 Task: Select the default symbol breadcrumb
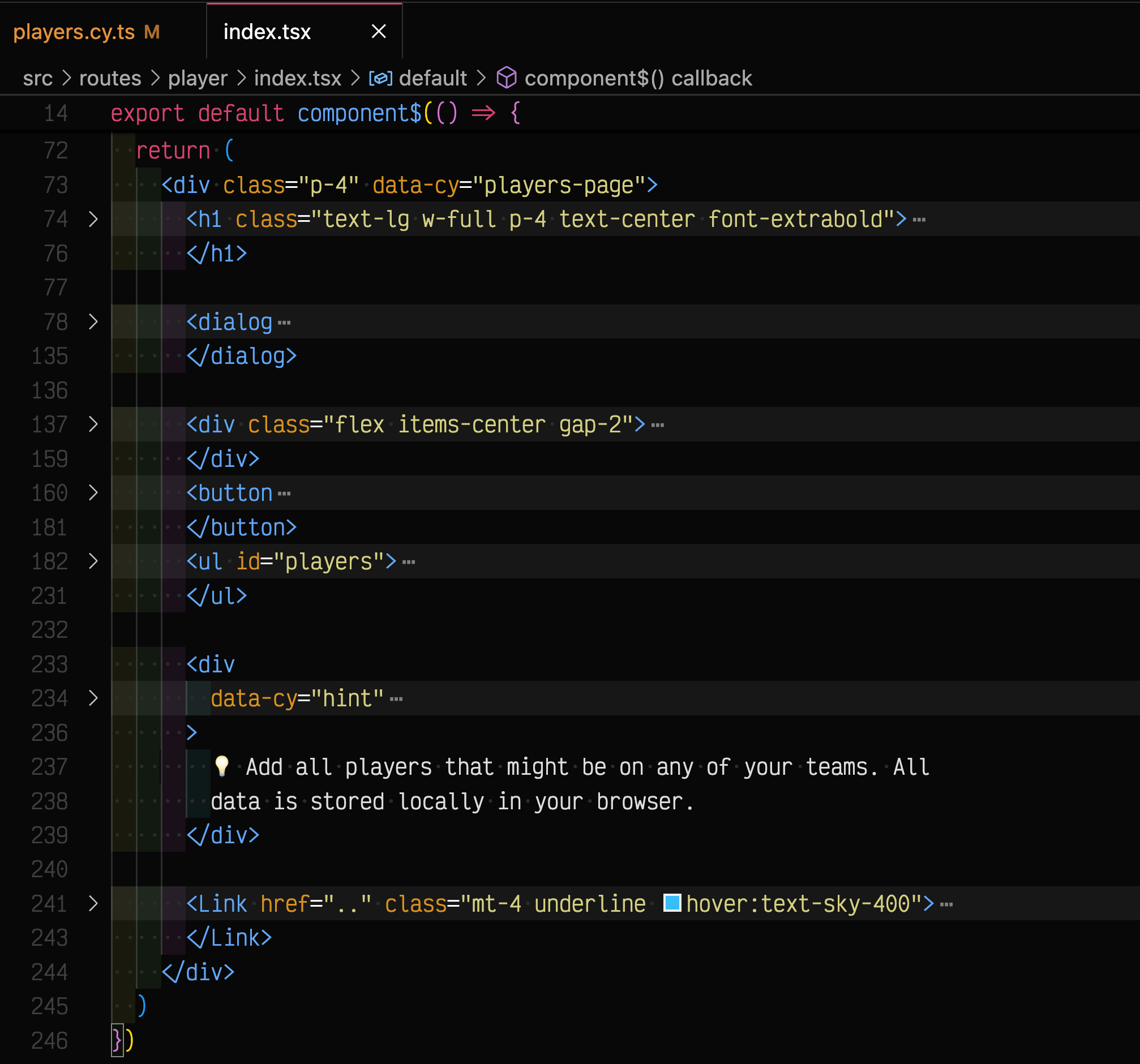(433, 78)
